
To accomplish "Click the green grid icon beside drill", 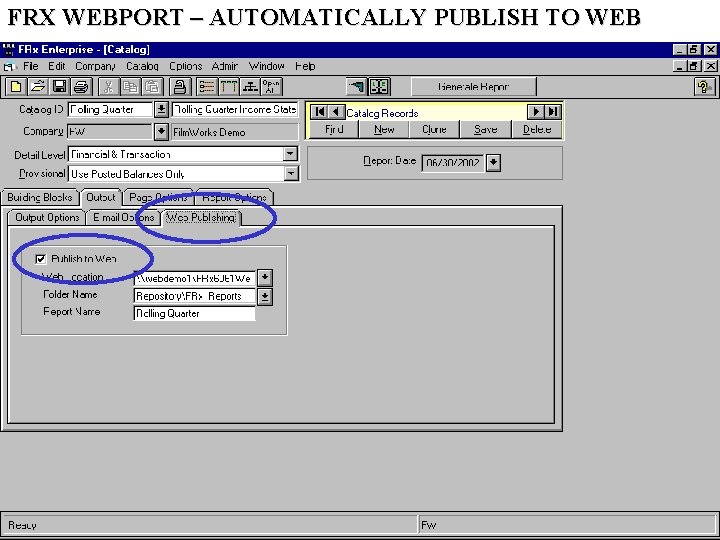I will point(379,87).
